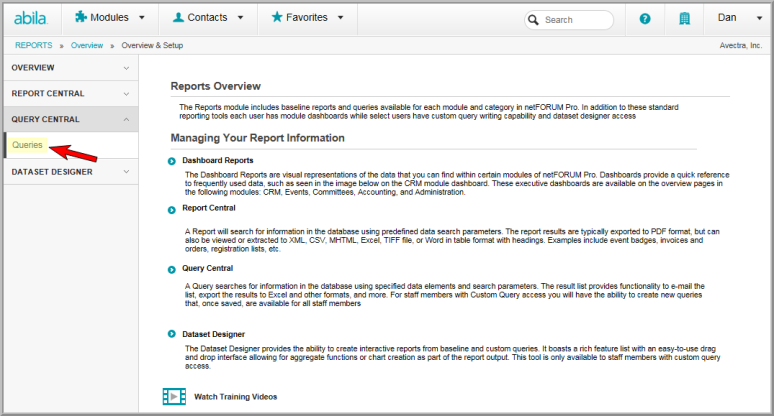774x416 pixels.
Task: Click the Contacts person icon
Action: point(178,17)
